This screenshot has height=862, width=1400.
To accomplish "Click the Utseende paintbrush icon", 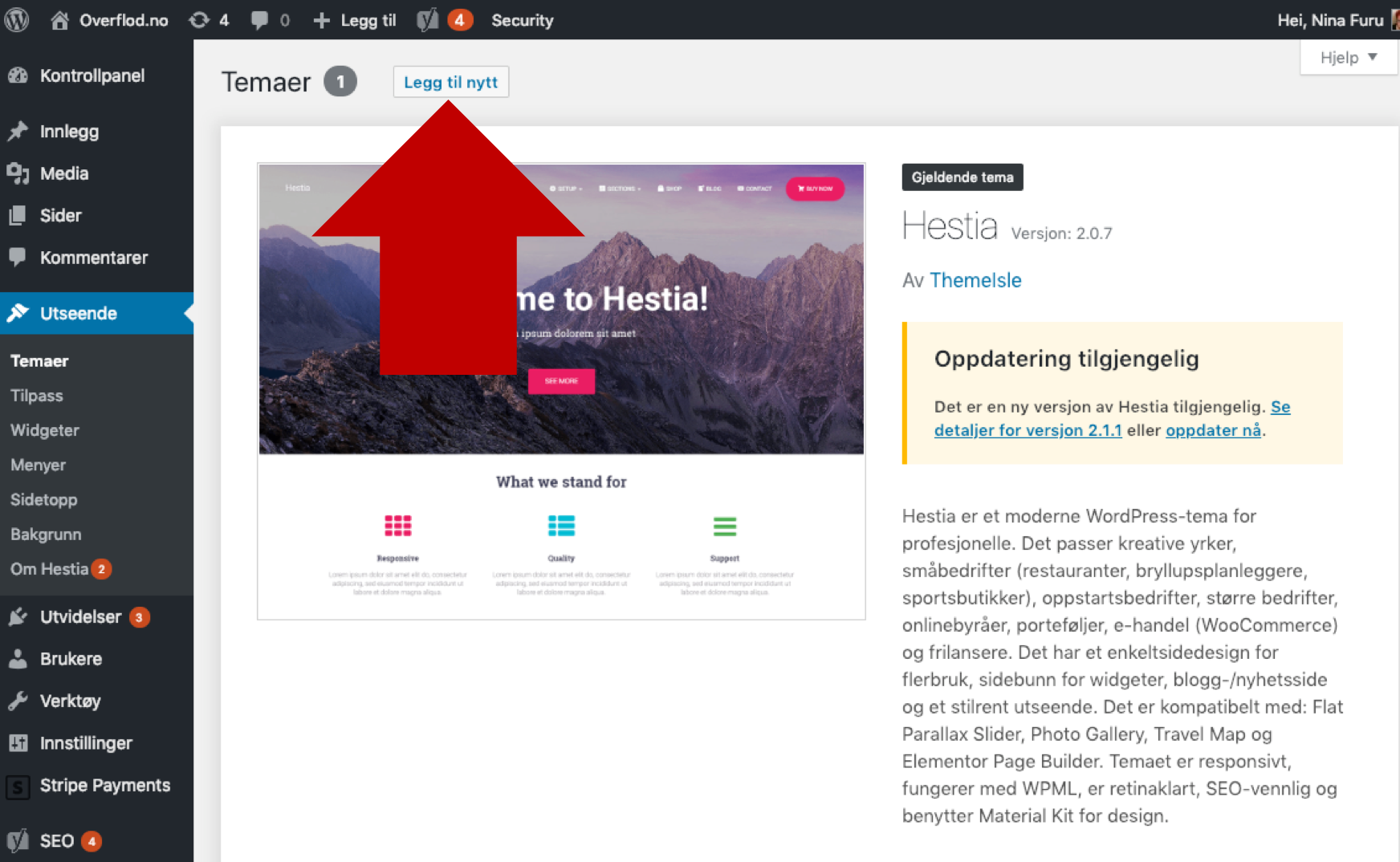I will [18, 313].
